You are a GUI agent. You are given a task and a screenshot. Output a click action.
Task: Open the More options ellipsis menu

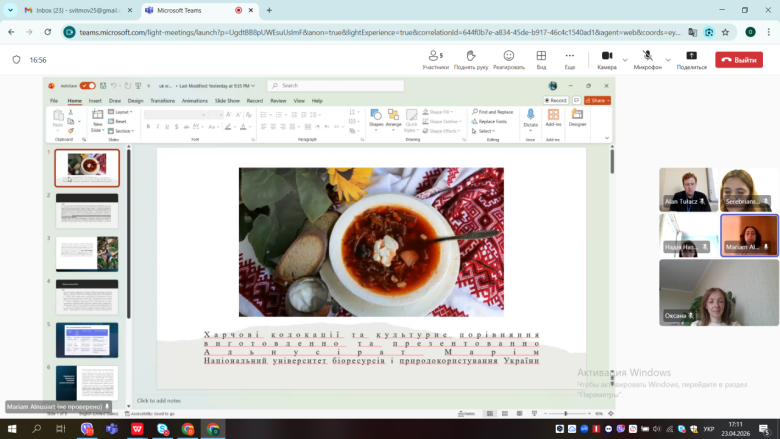(x=570, y=60)
